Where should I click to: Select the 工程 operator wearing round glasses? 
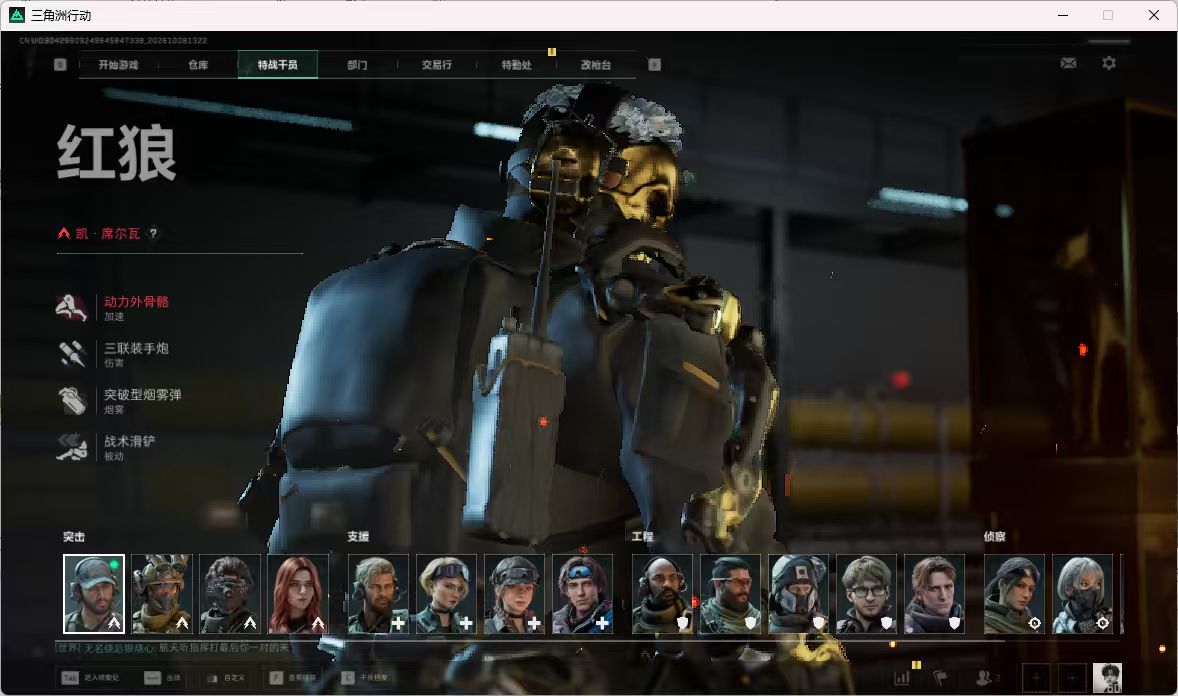coord(866,594)
